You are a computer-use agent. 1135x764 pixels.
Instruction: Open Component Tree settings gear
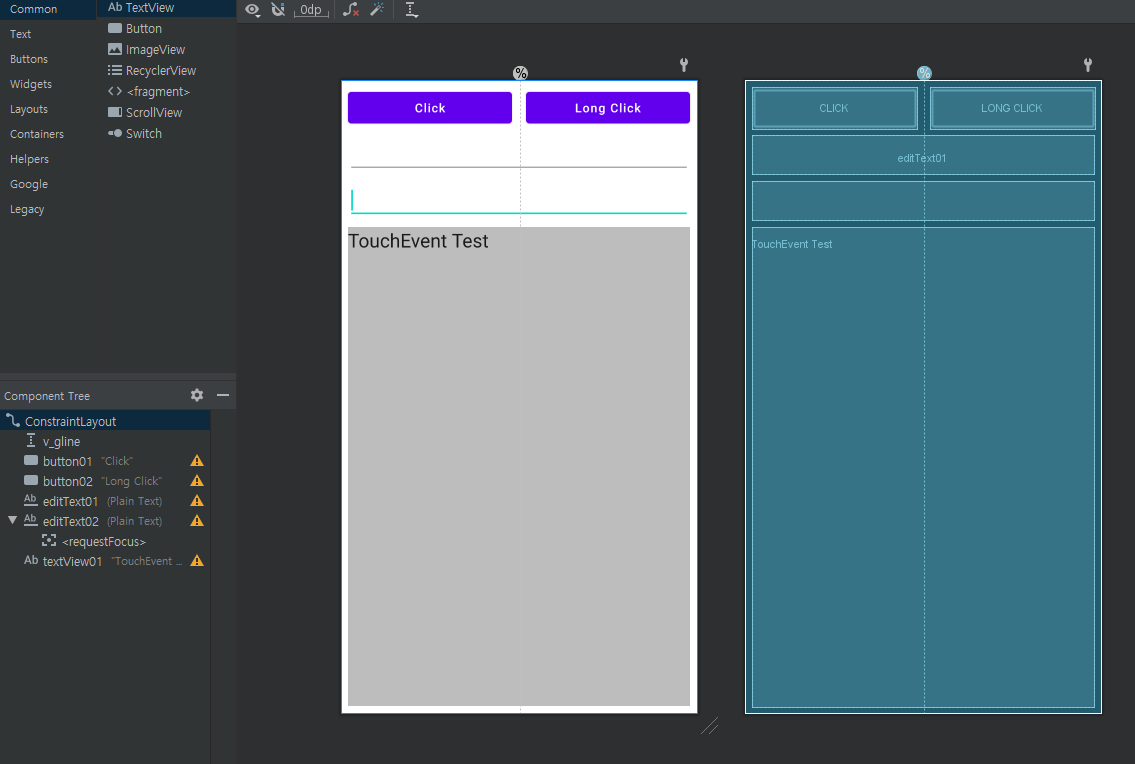pyautogui.click(x=197, y=395)
